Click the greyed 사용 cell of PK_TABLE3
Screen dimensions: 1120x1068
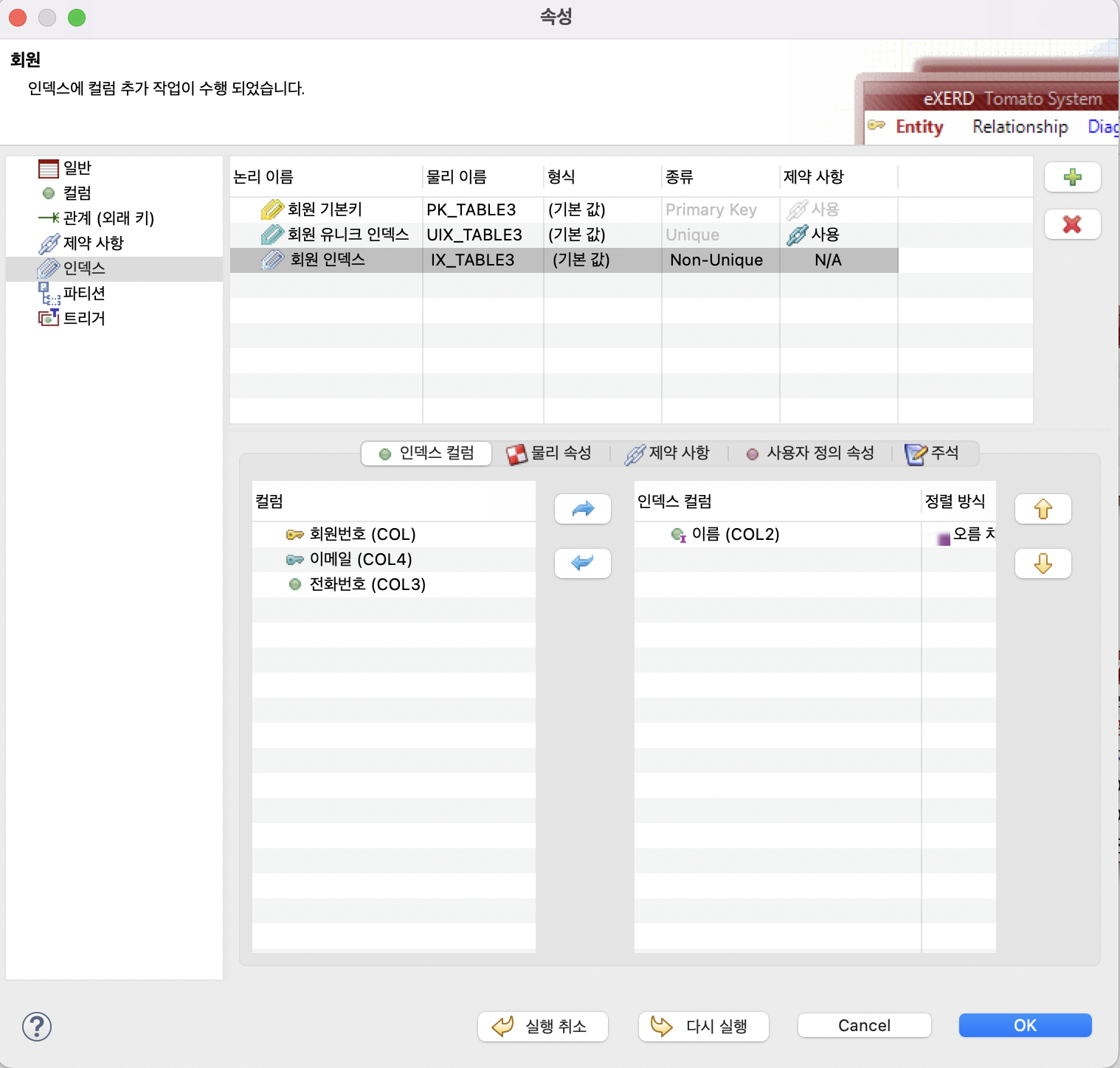[839, 210]
